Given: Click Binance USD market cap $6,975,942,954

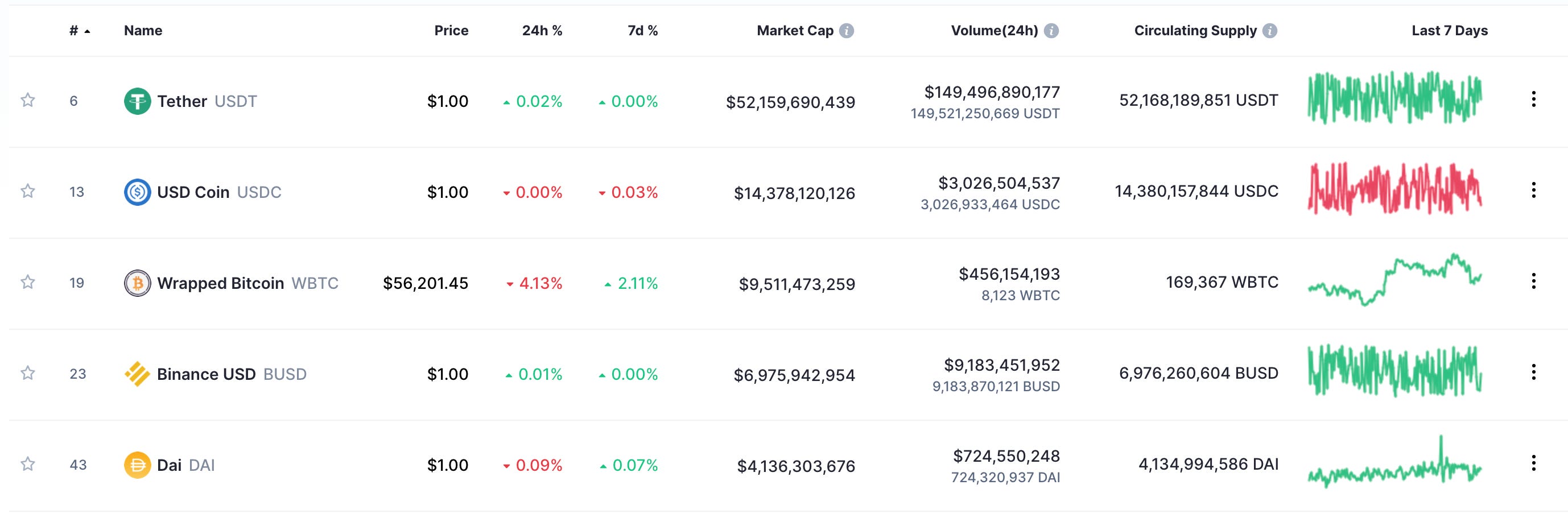Looking at the screenshot, I should 794,375.
